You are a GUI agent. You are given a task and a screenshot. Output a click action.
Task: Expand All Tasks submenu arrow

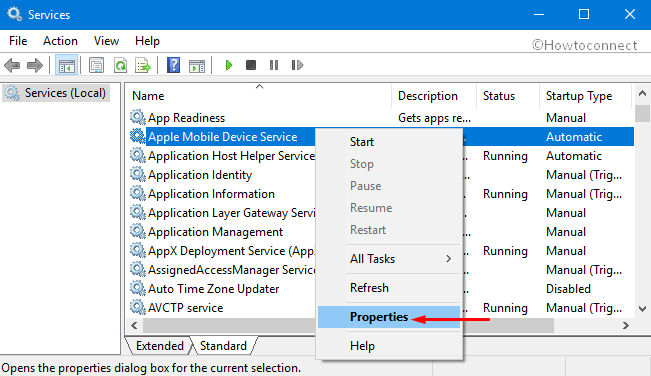point(448,259)
